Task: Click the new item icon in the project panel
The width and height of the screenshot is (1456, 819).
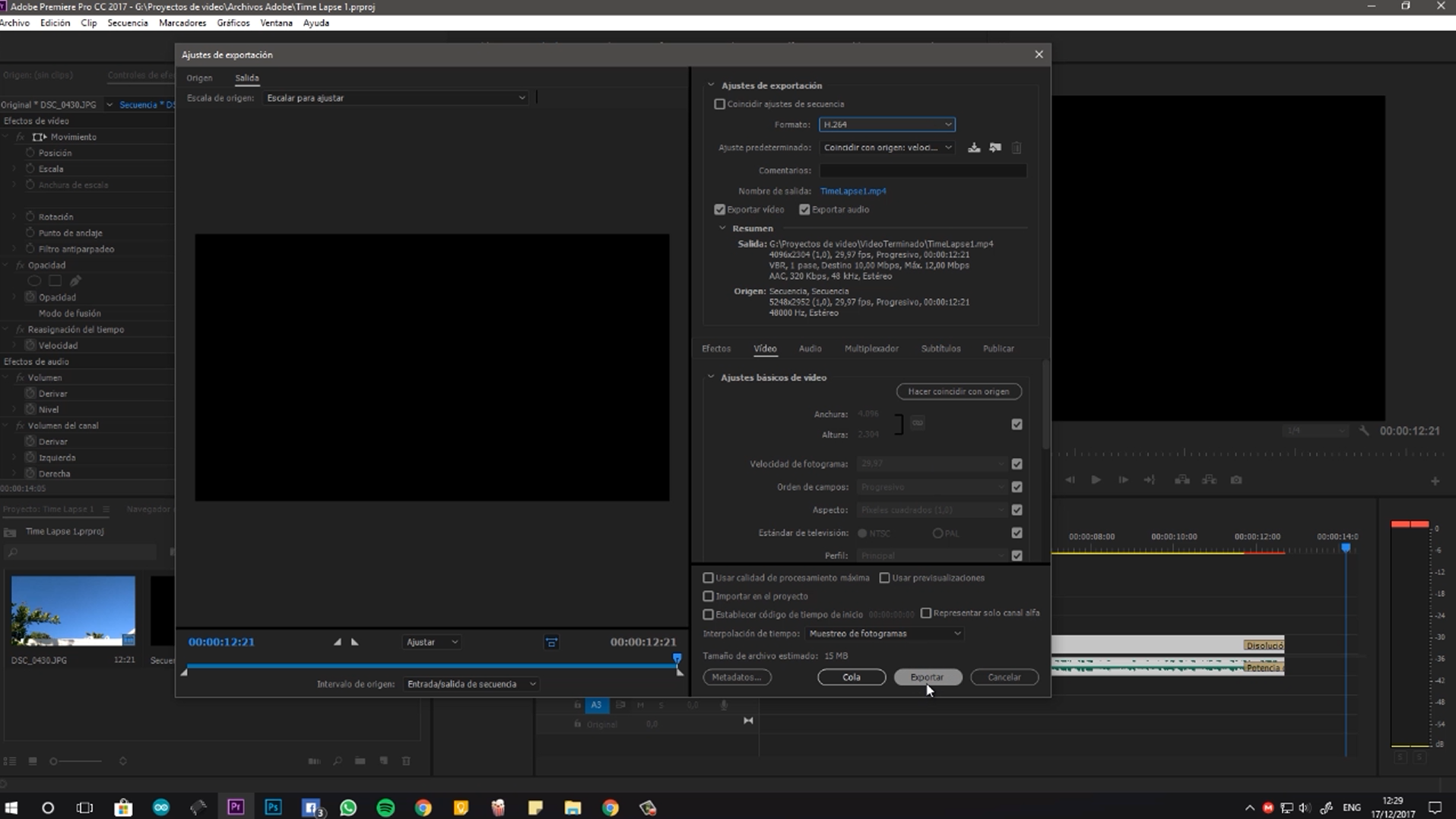Action: (x=384, y=760)
